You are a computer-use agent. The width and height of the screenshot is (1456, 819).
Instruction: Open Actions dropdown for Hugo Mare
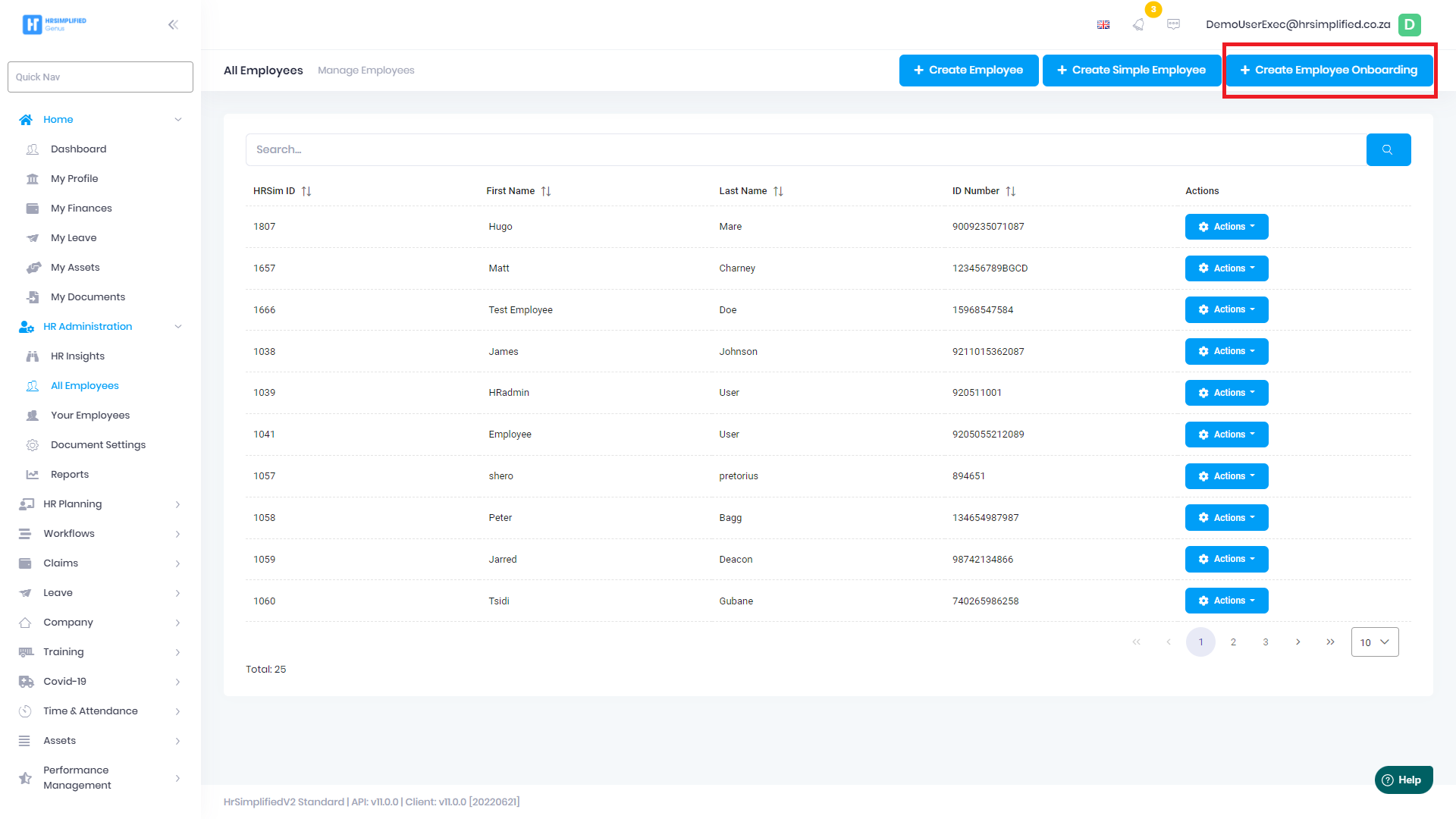pyautogui.click(x=1226, y=227)
